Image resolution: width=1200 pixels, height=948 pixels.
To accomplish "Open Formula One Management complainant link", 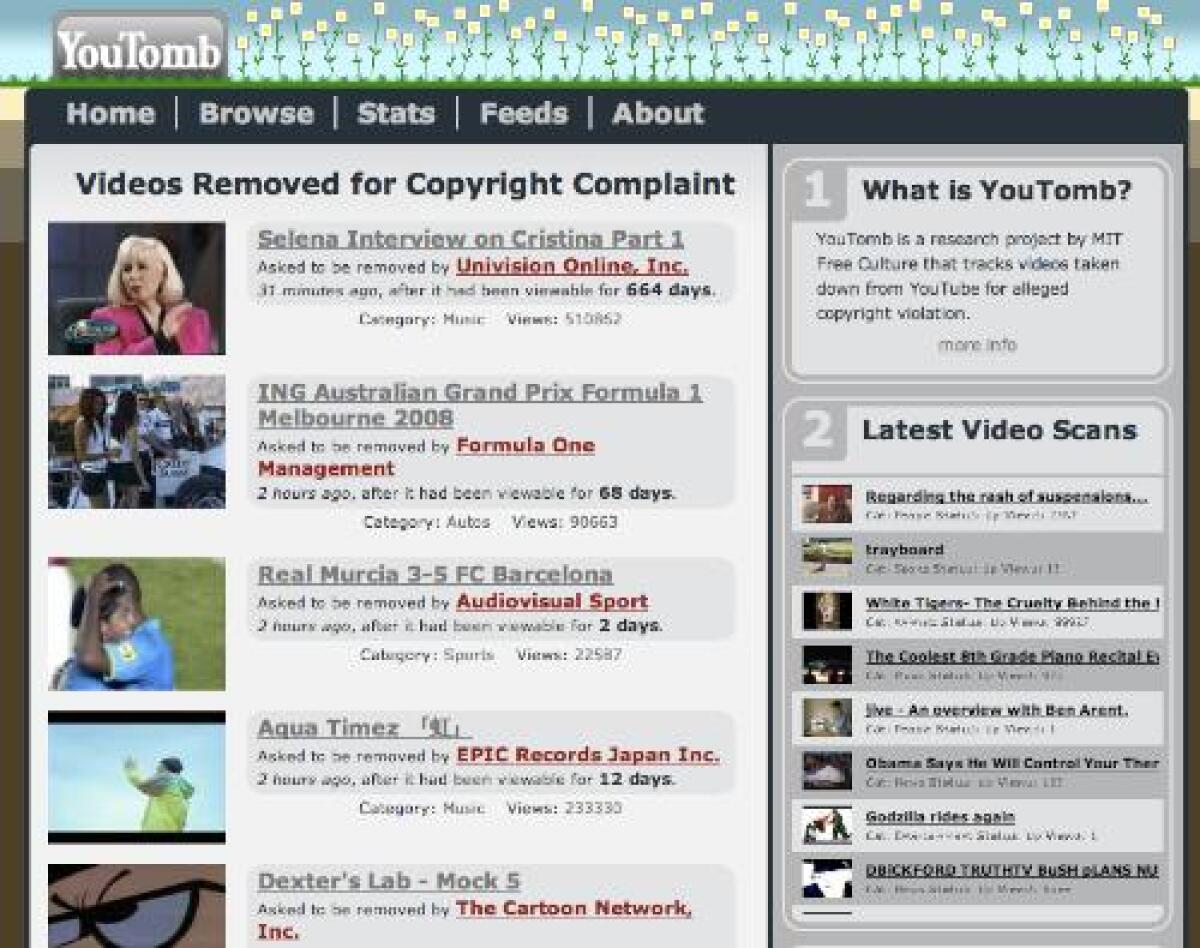I will (x=426, y=457).
